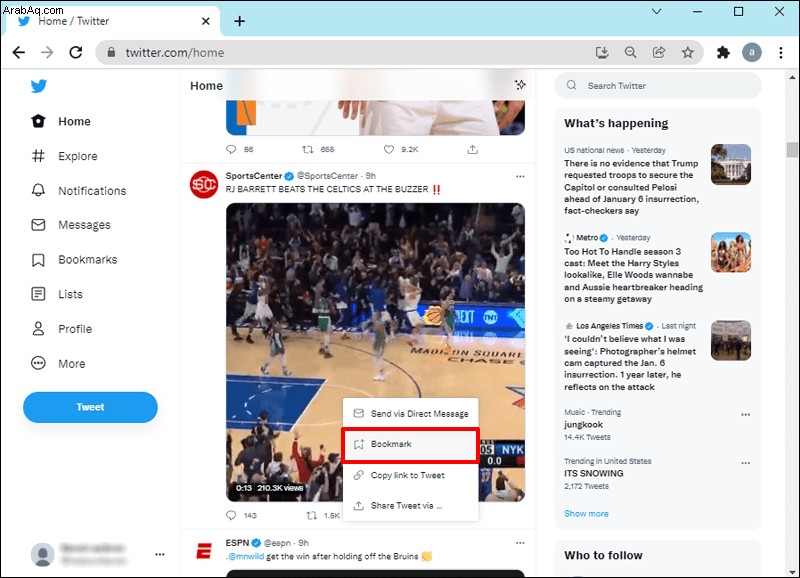Click ESPN profile avatar
The height and width of the screenshot is (578, 800).
point(204,551)
